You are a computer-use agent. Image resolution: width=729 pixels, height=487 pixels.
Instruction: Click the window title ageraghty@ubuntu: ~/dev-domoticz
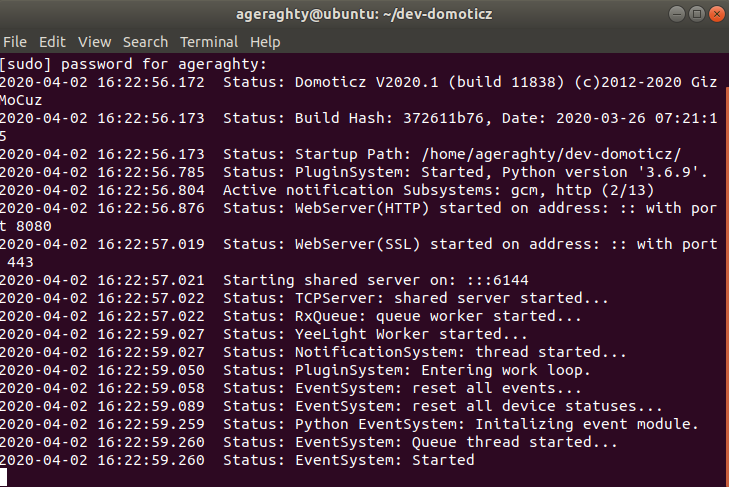pyautogui.click(x=364, y=14)
